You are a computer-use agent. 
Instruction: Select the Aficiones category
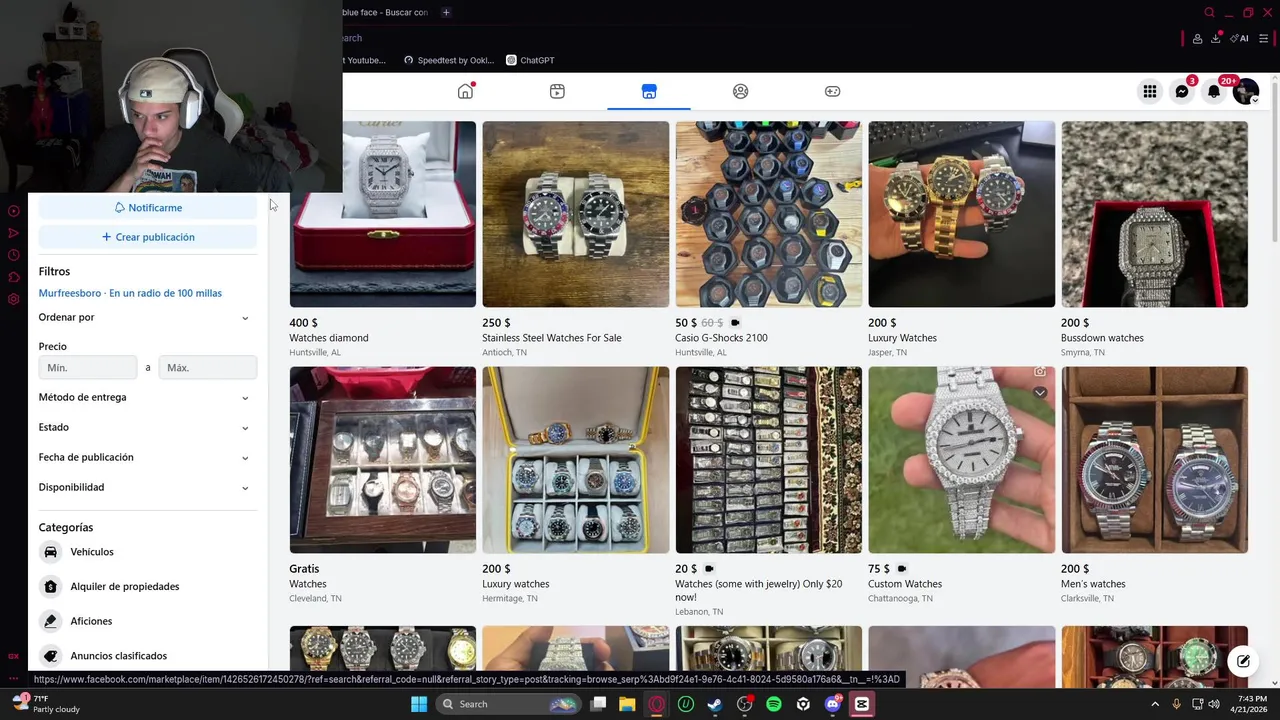click(148, 621)
